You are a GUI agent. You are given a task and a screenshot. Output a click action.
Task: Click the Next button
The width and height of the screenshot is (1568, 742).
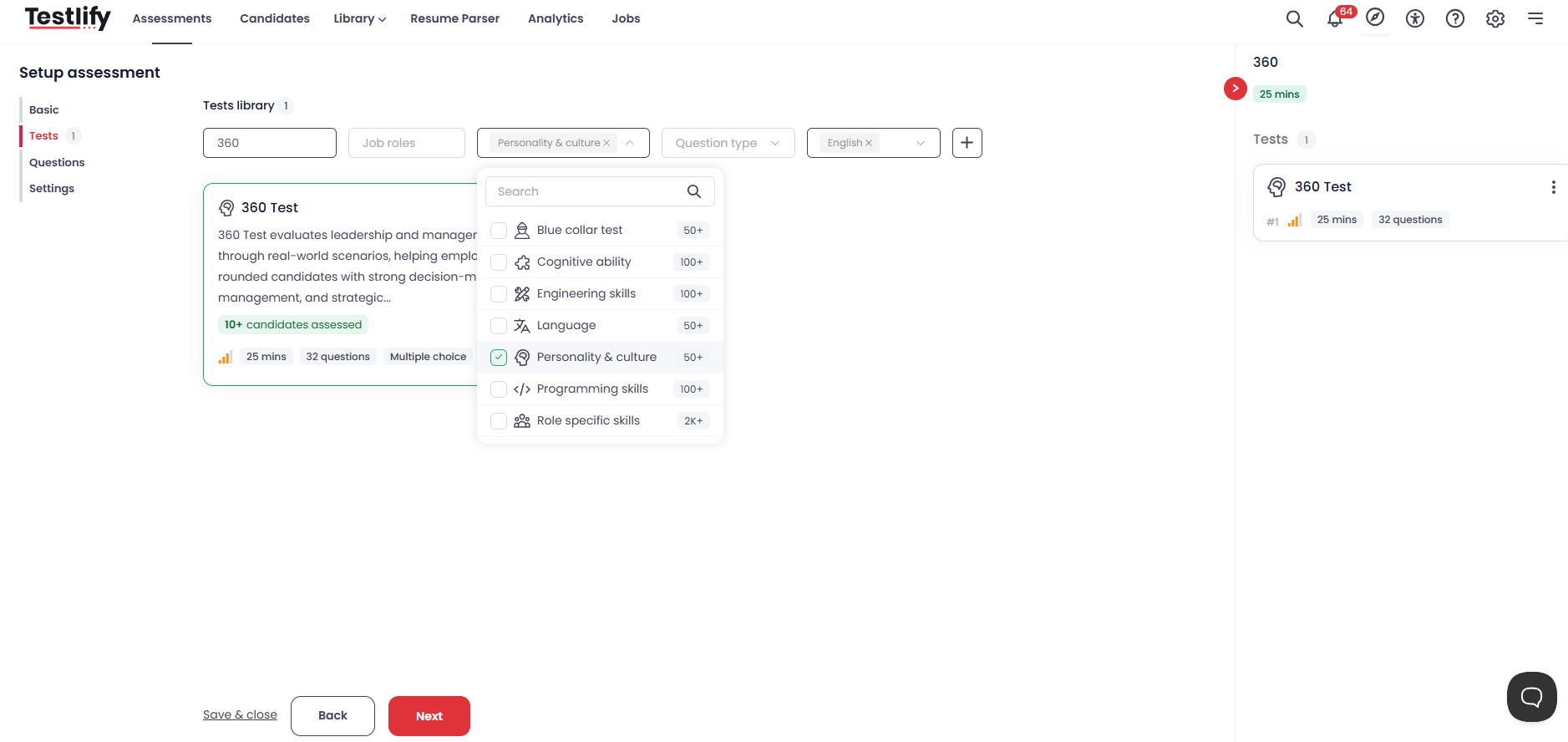(x=429, y=716)
